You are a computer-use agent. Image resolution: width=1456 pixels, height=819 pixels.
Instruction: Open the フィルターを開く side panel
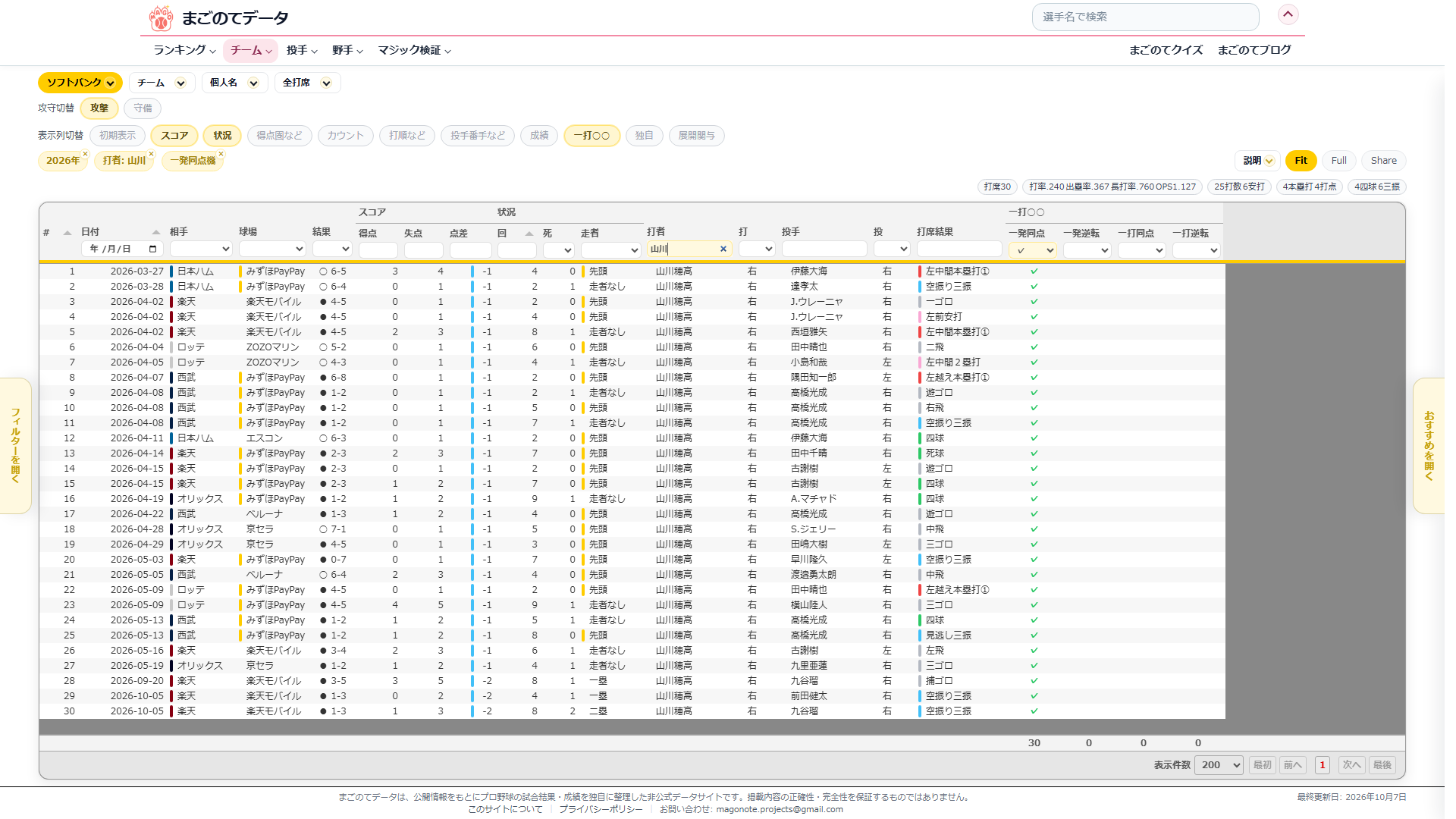coord(15,446)
